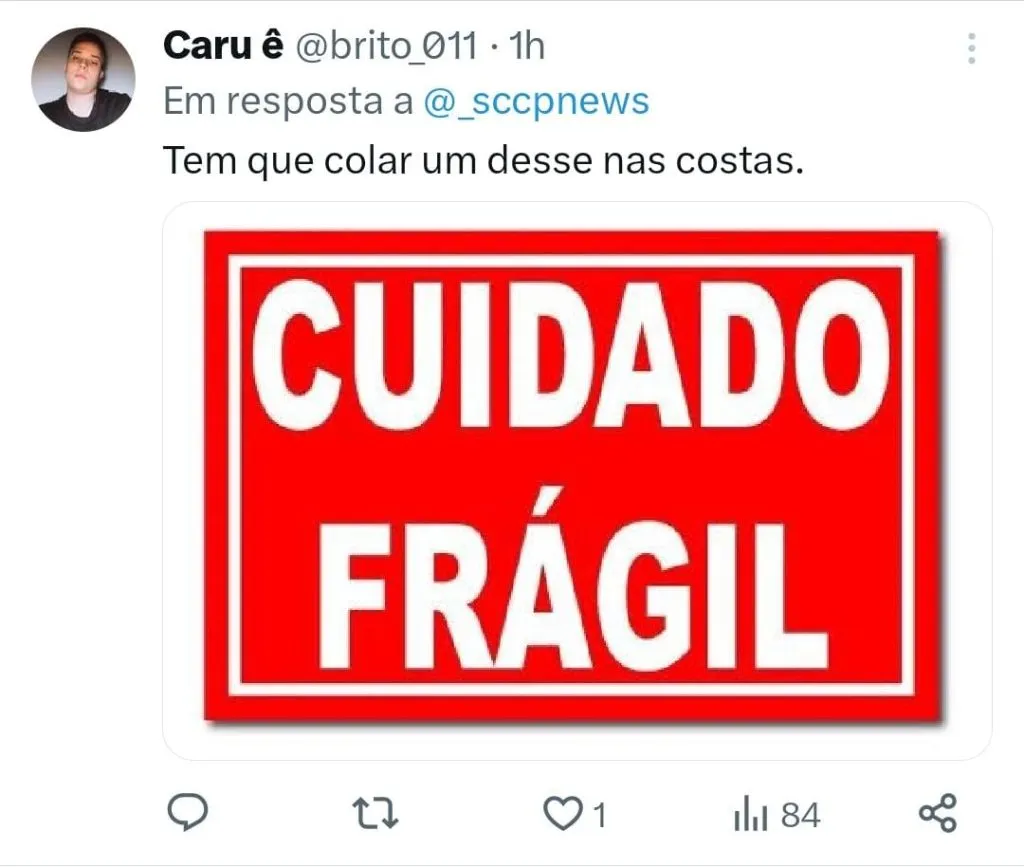Image resolution: width=1024 pixels, height=867 pixels.
Task: Share the tweet using the share icon
Action: [938, 813]
